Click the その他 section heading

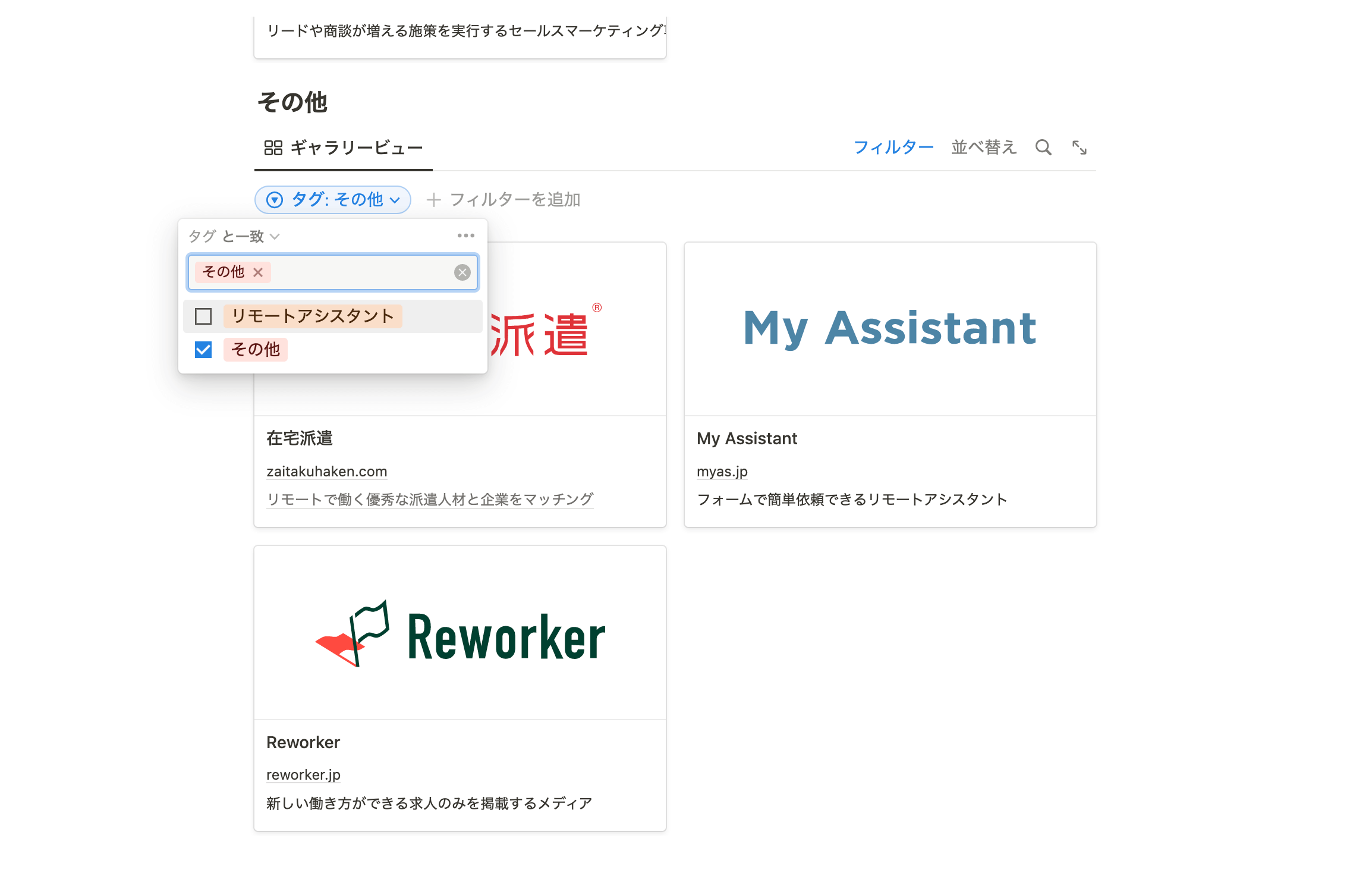(292, 102)
